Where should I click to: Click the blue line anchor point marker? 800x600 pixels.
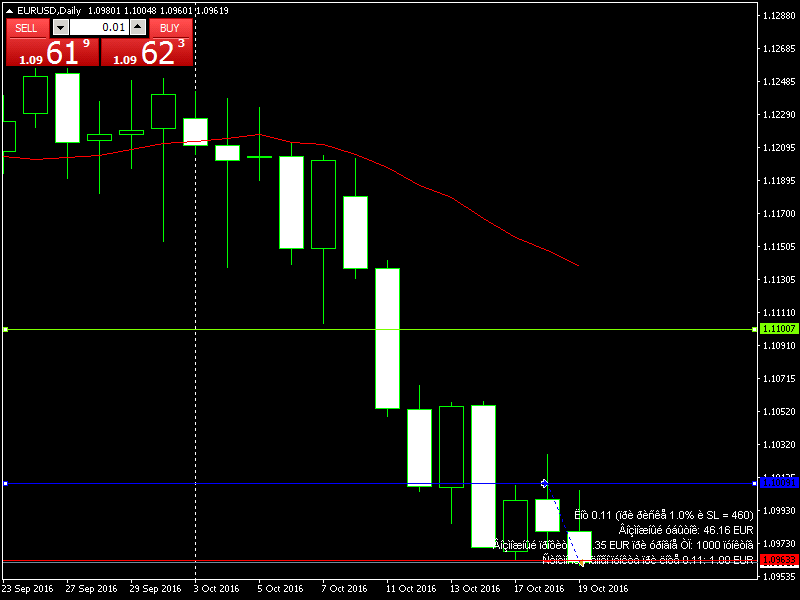pyautogui.click(x=544, y=483)
